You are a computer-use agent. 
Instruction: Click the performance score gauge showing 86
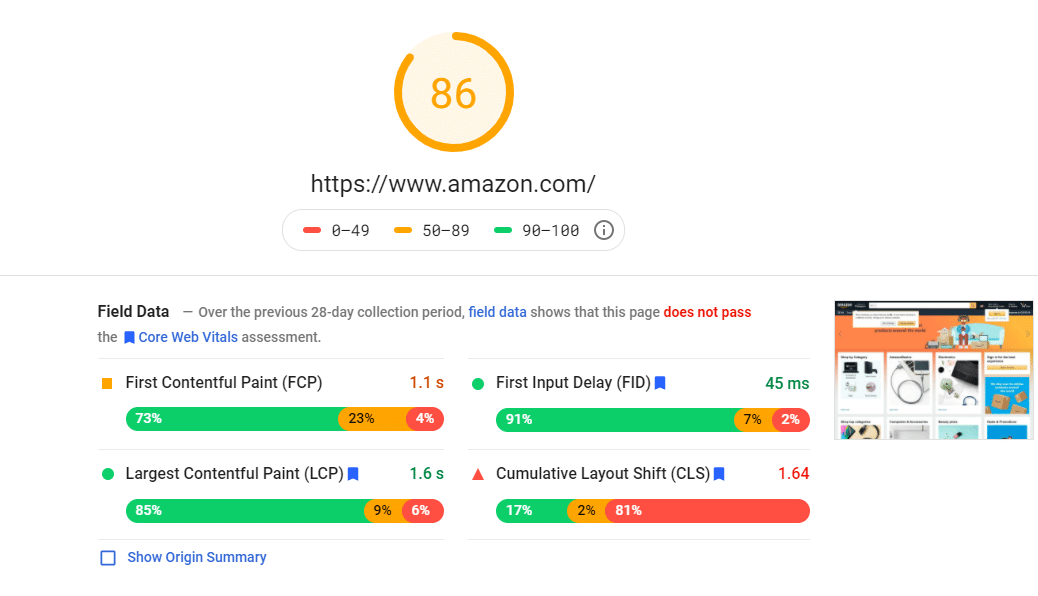454,92
